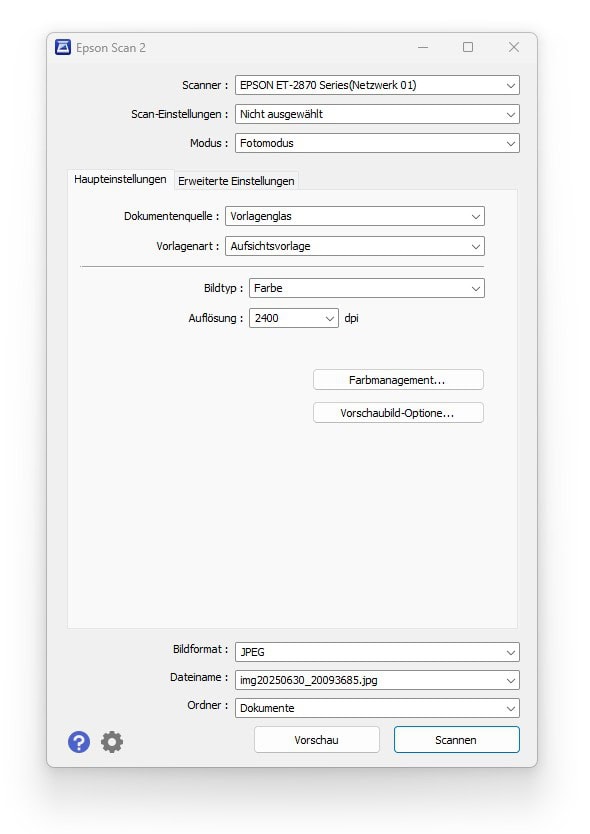590x834 pixels.
Task: Open the Auflösung dropdown showing 2400
Action: [x=294, y=318]
